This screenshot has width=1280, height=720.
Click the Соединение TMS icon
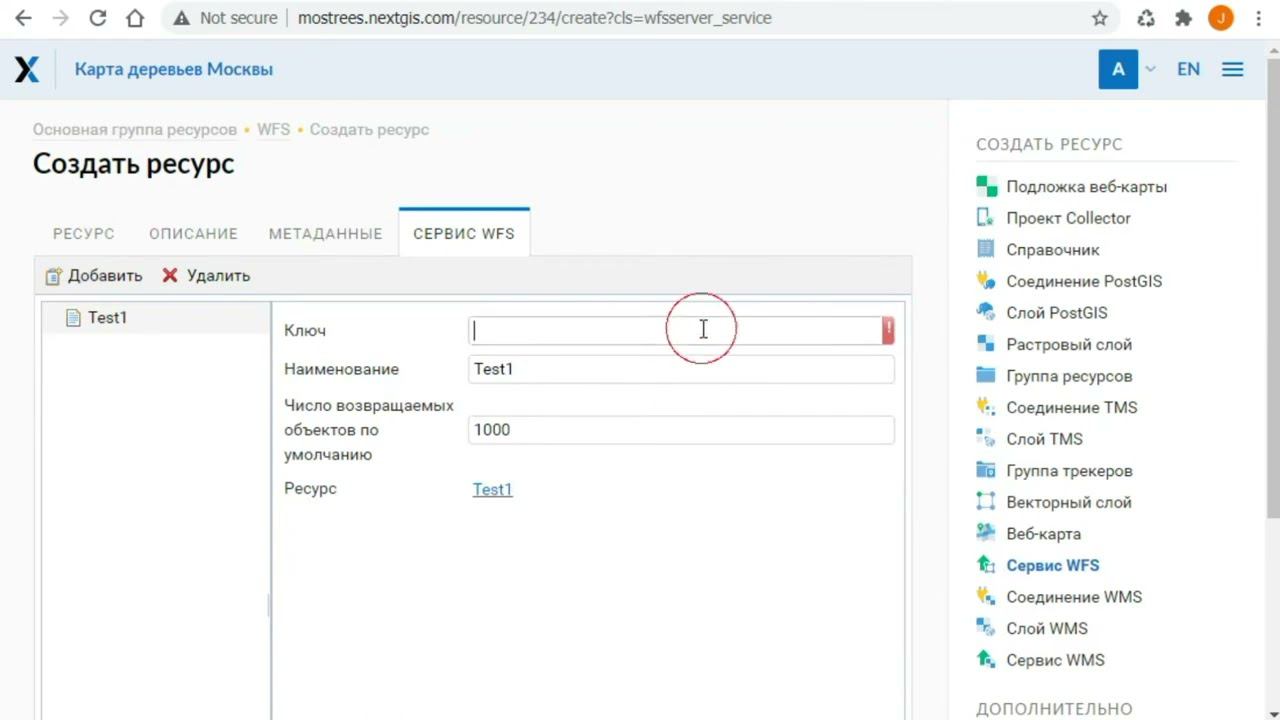click(987, 407)
